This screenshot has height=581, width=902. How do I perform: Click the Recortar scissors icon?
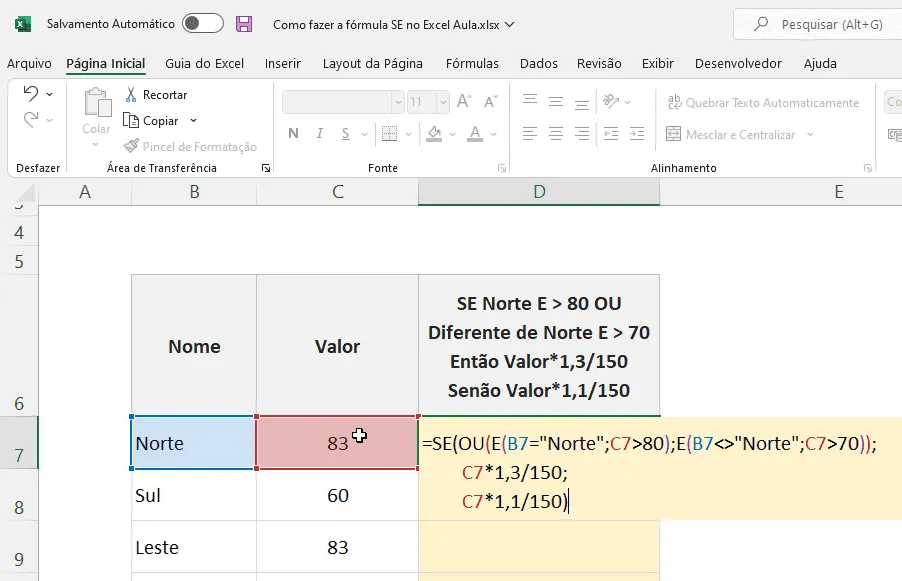(131, 94)
